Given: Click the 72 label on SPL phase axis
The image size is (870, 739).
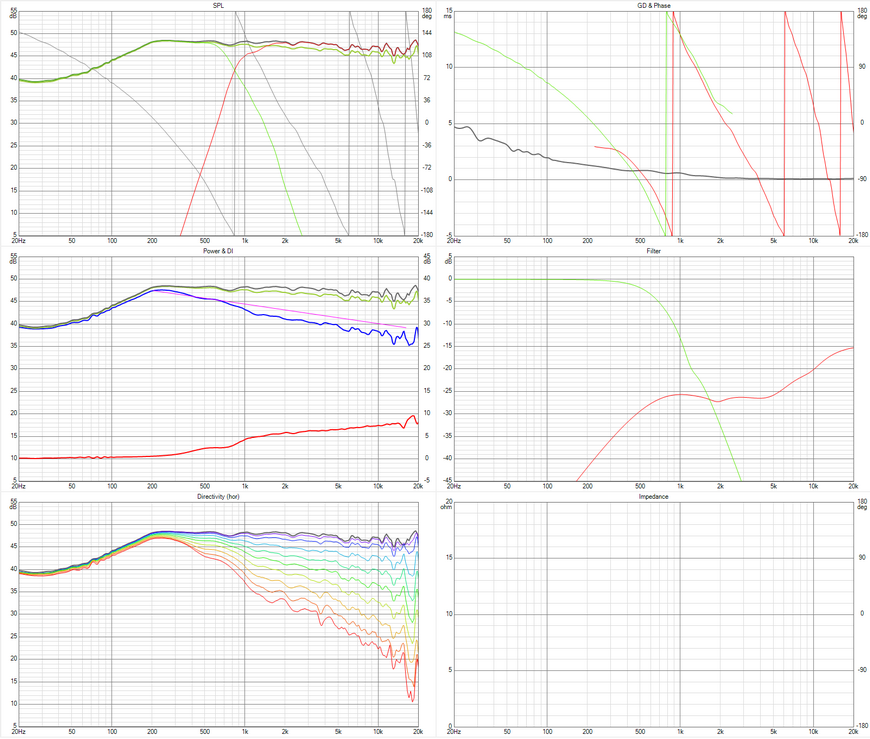Looking at the screenshot, I should point(427,78).
